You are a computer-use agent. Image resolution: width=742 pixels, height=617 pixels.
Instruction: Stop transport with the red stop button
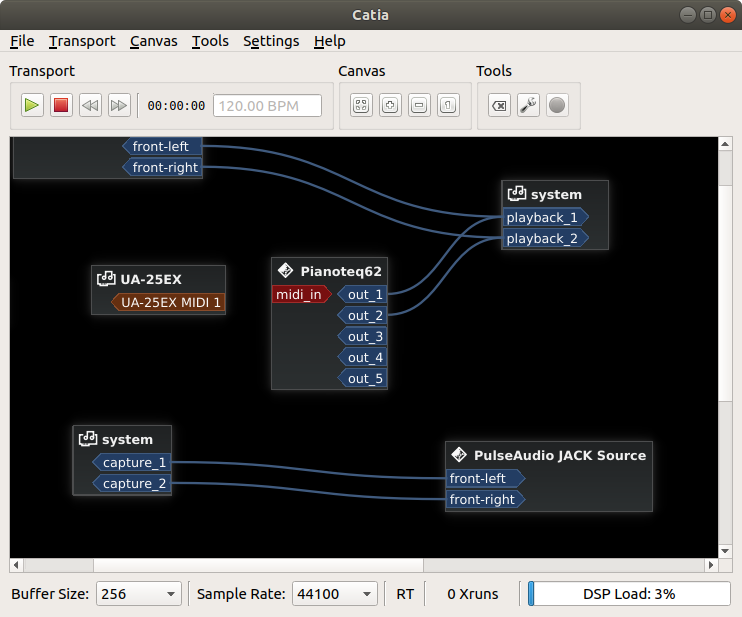pyautogui.click(x=61, y=105)
